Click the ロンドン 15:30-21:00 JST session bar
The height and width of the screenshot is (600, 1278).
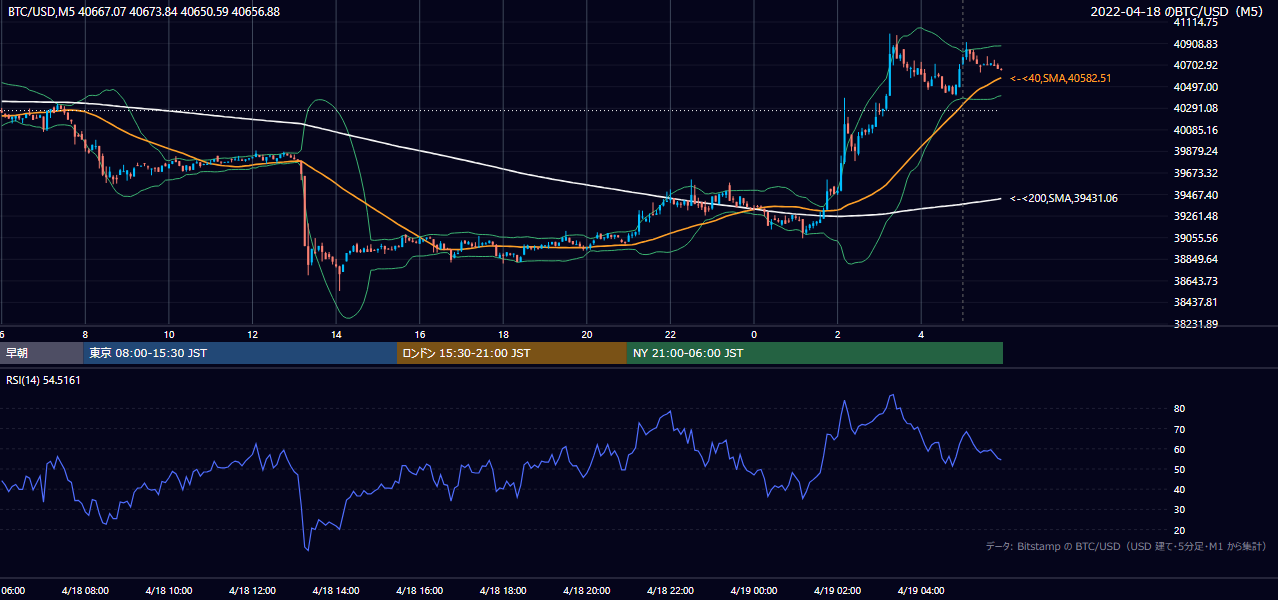pos(512,353)
